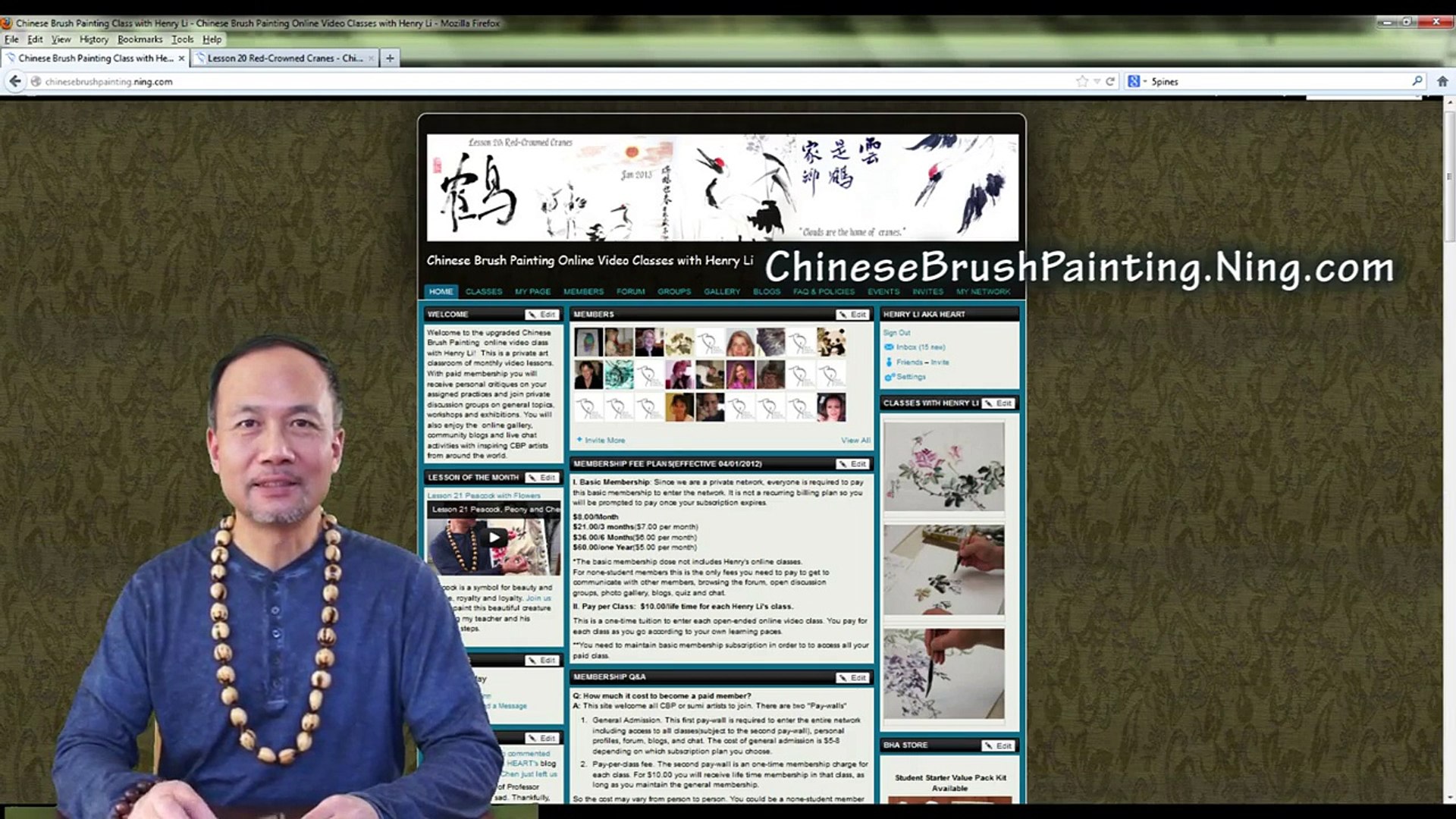Bookmark this page with the star icon
Screen dimensions: 1456x819
coord(1082,81)
